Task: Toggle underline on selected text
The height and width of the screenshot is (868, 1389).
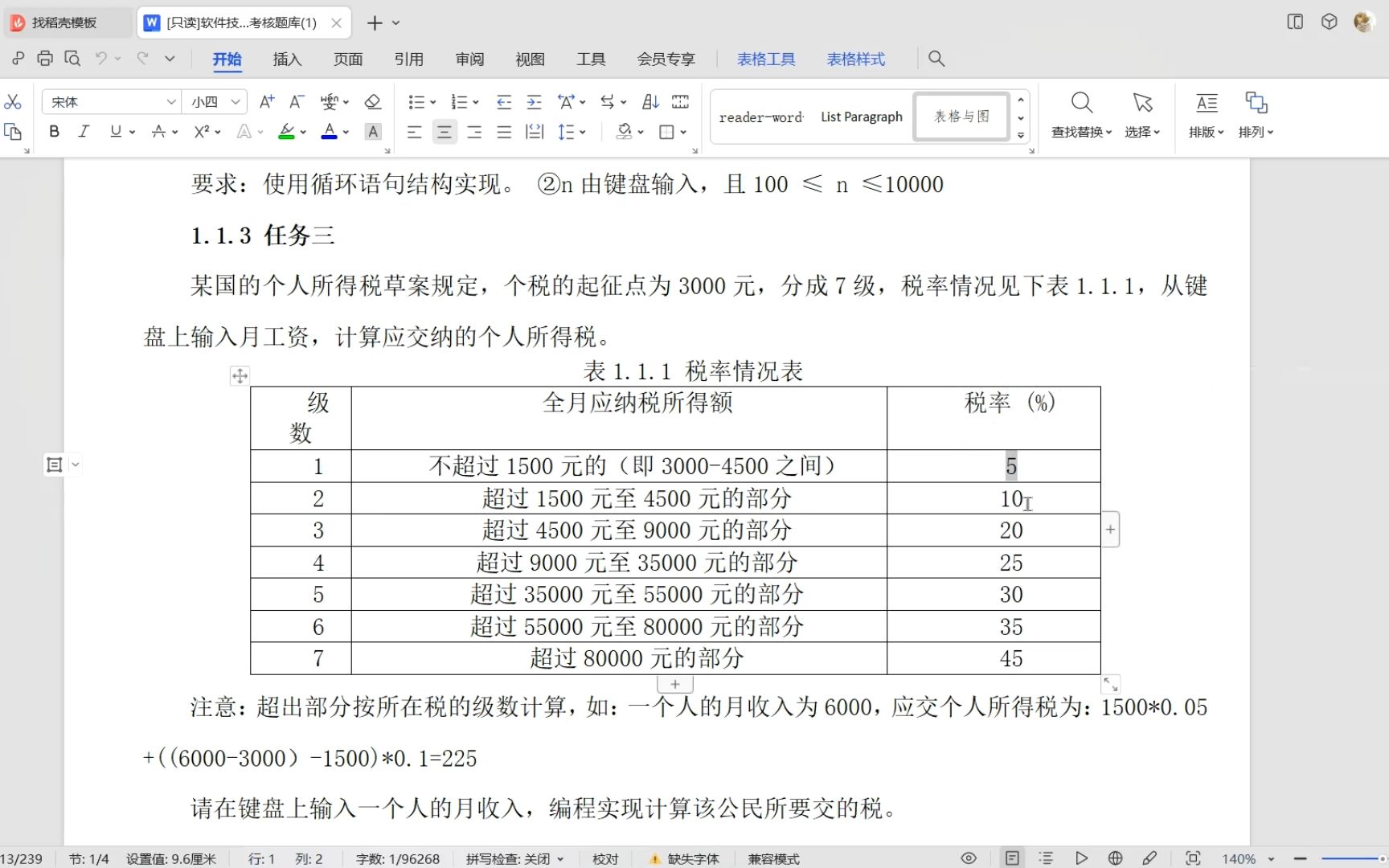Action: click(115, 132)
